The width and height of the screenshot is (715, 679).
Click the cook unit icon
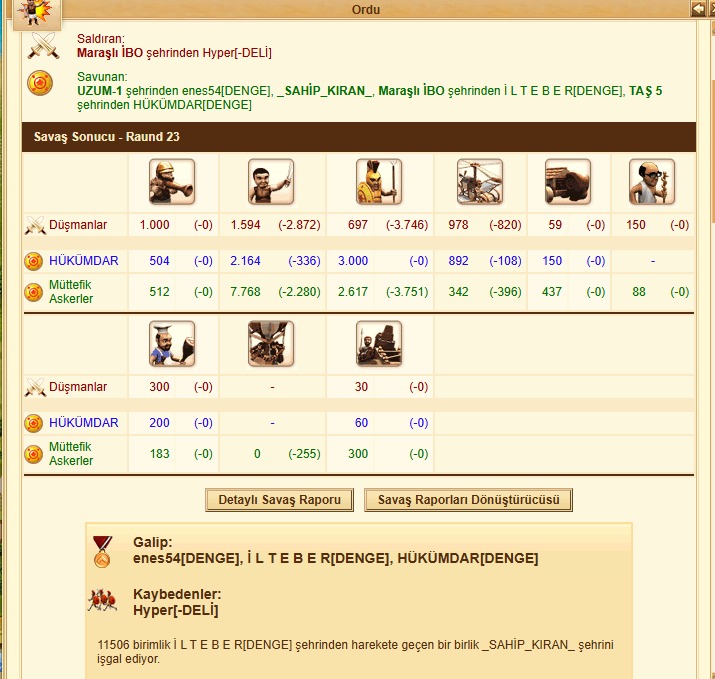[172, 343]
